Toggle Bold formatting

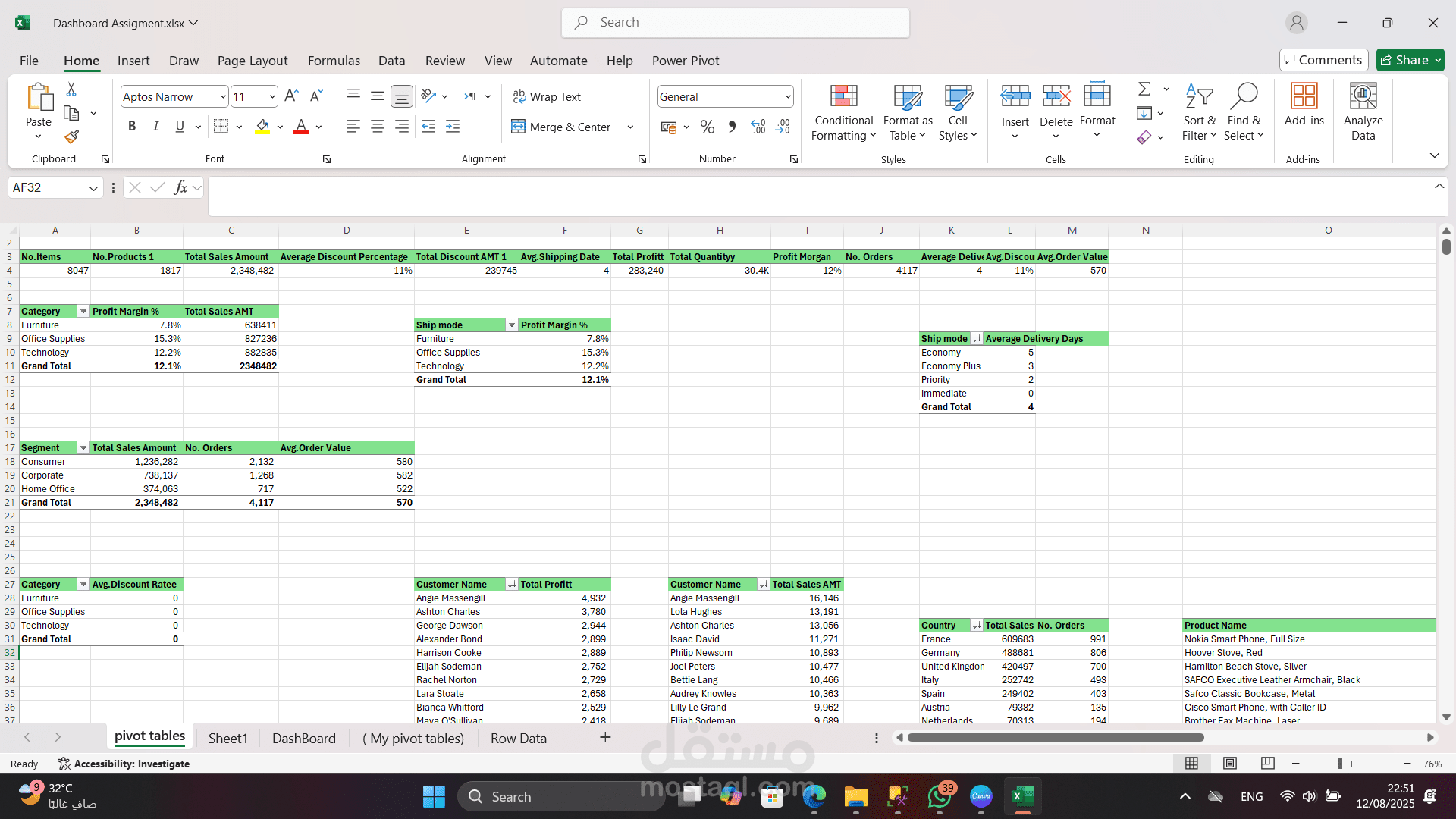coord(132,127)
